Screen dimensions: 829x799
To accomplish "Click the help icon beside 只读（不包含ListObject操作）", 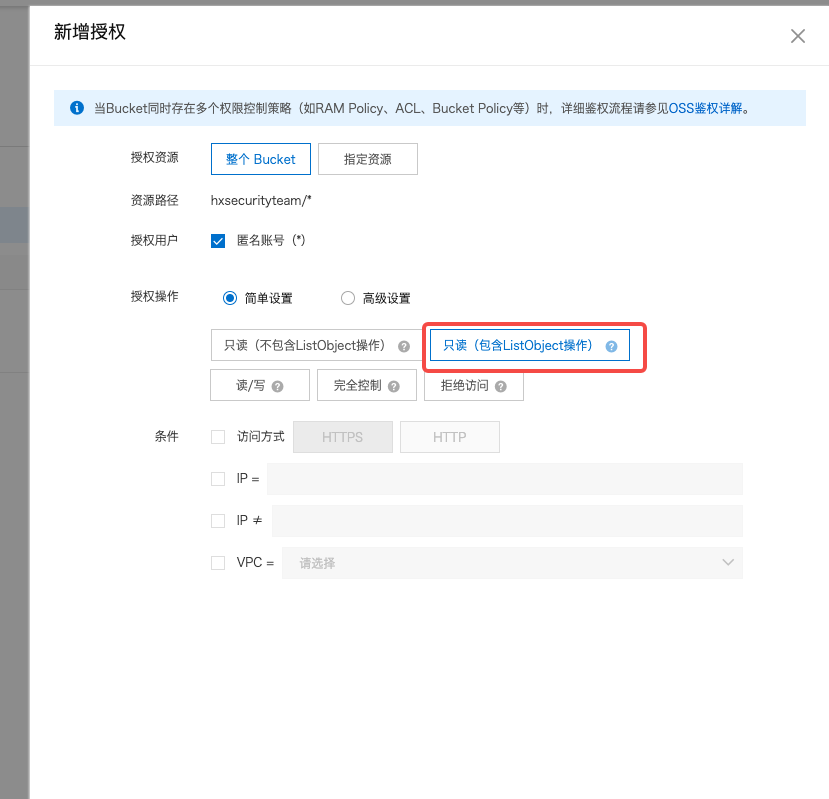I will [404, 346].
